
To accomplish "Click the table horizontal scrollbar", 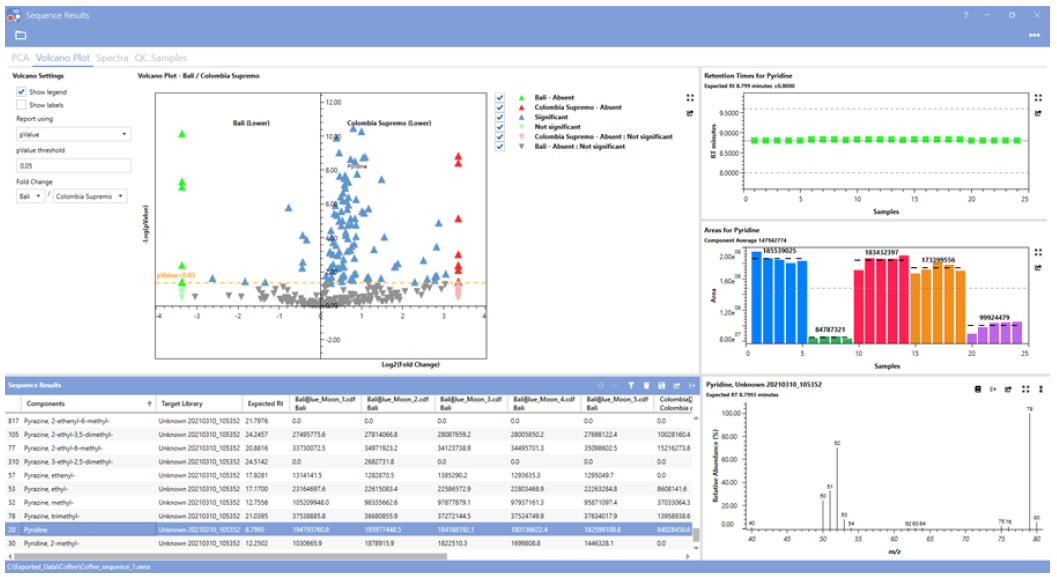I will pos(229,557).
